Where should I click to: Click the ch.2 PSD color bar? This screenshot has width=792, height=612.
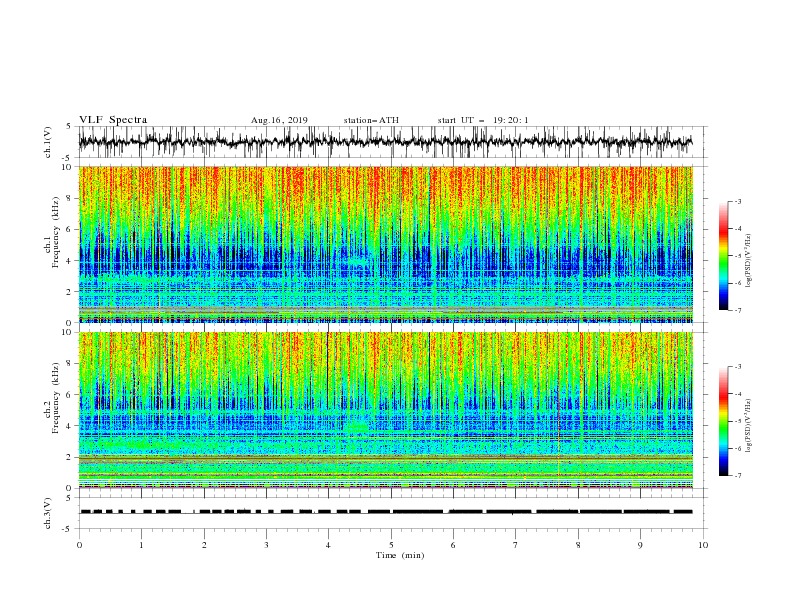click(724, 421)
